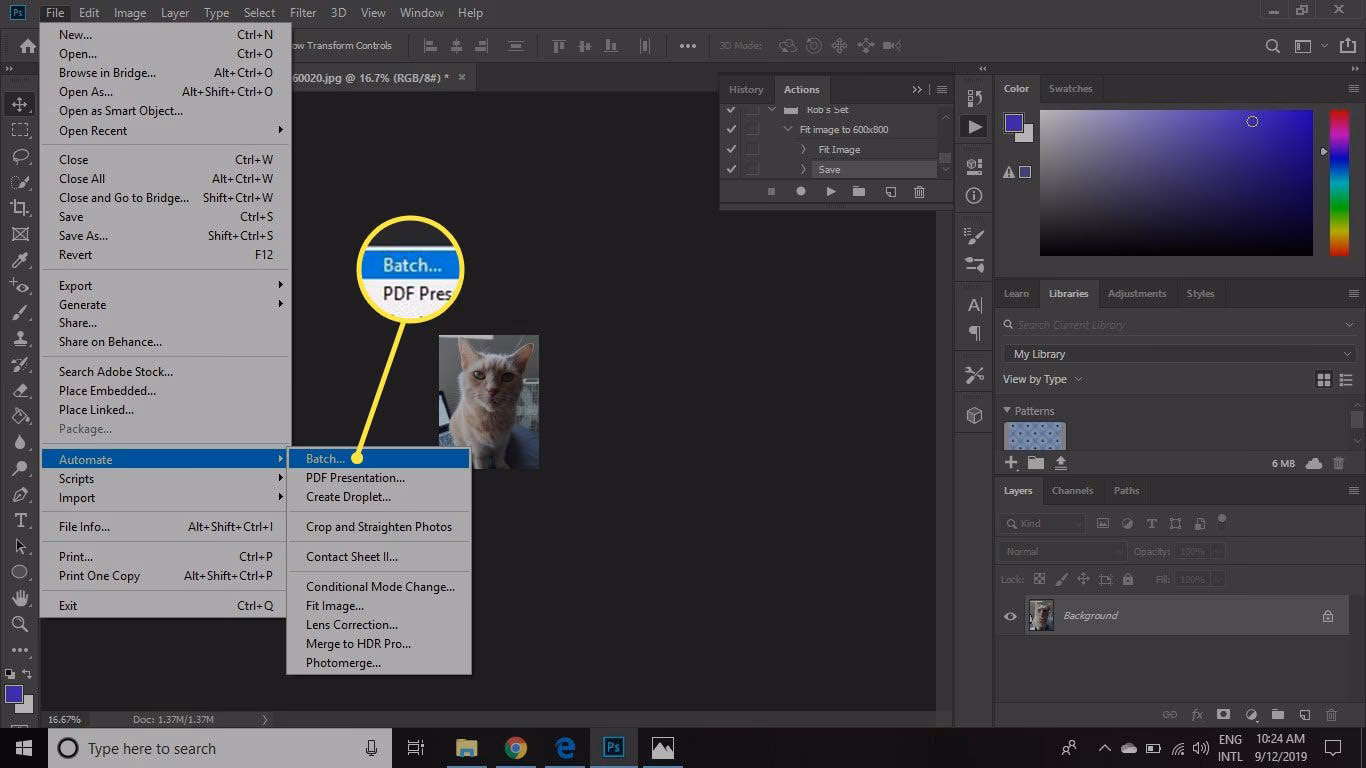Click the Create new layer icon
1366x768 pixels.
click(x=1305, y=715)
